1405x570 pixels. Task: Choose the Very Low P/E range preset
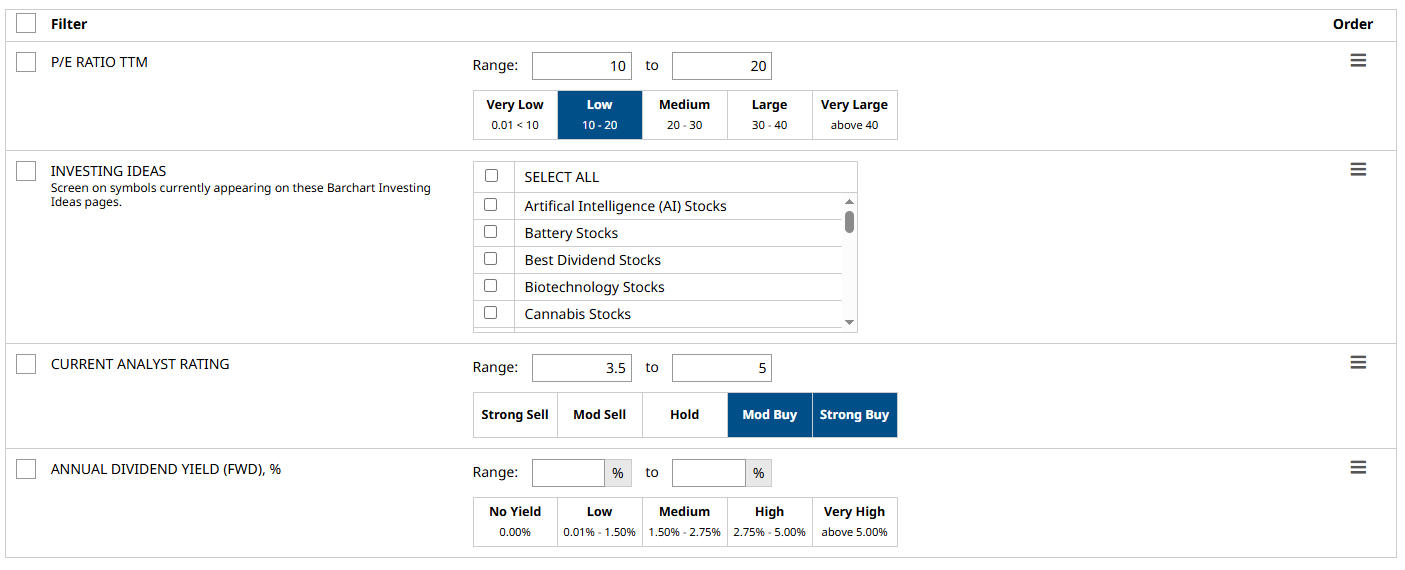point(515,115)
